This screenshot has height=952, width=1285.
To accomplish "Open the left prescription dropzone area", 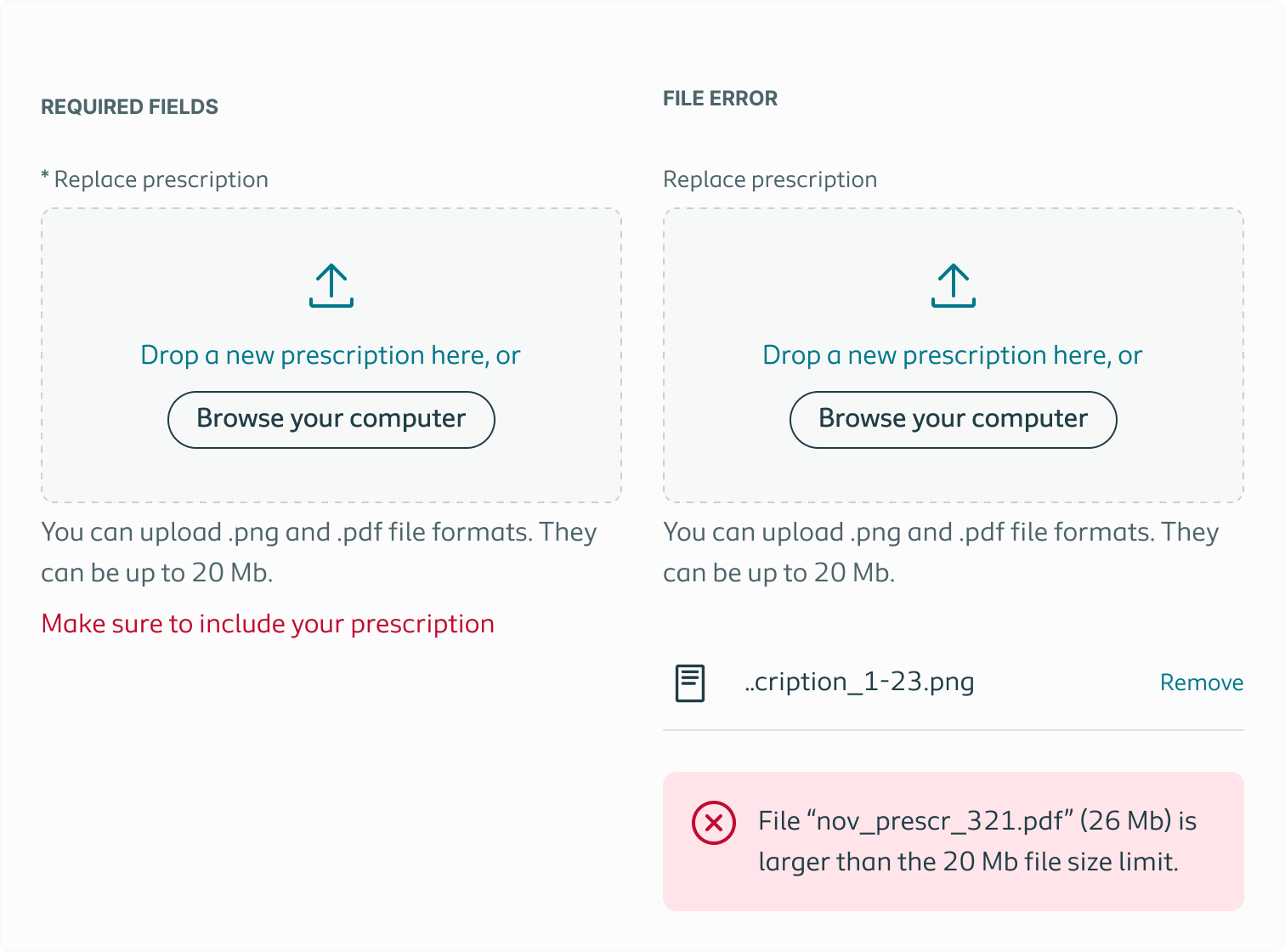I will [331, 355].
